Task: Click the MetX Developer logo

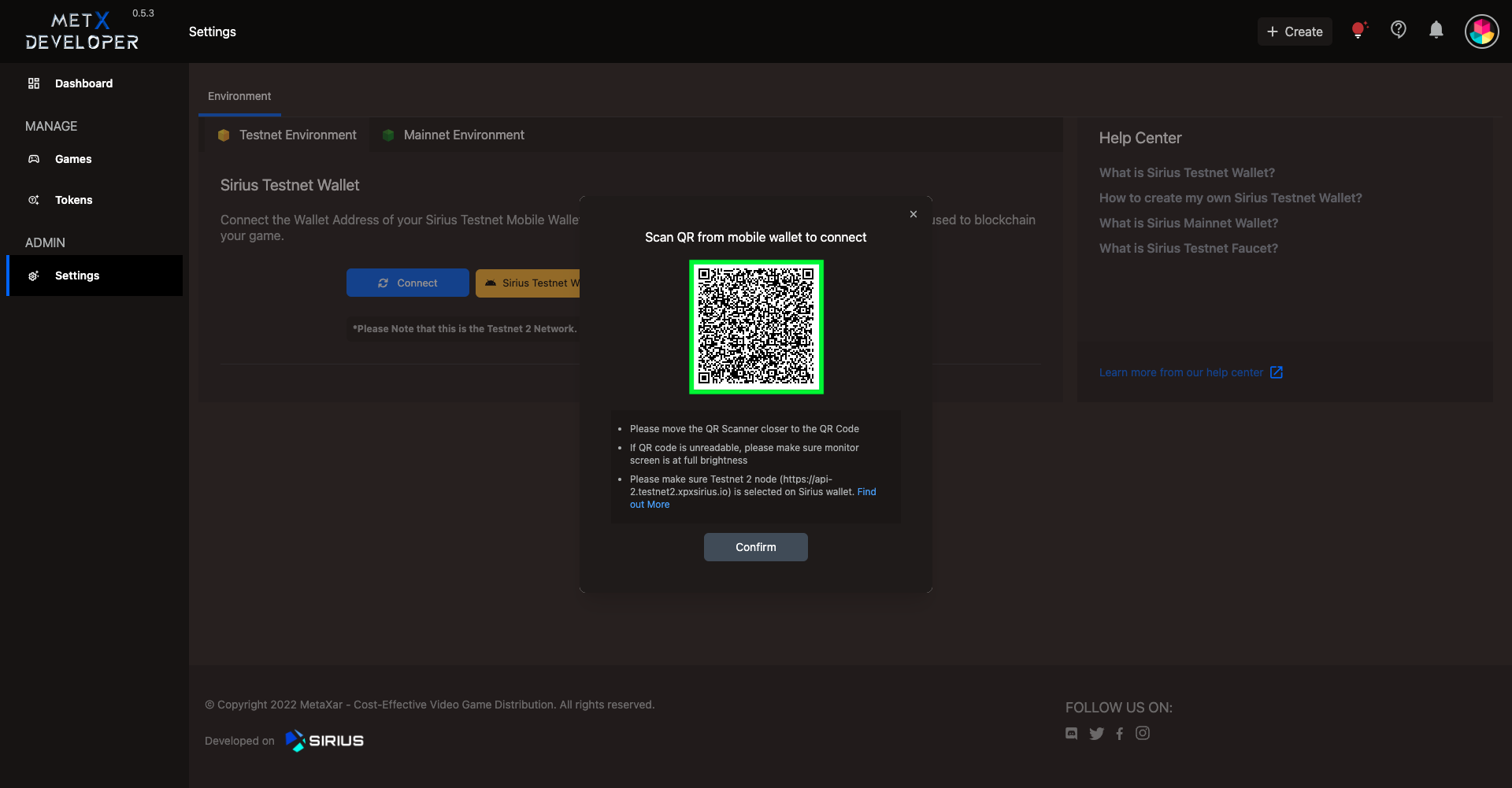Action: (x=82, y=31)
